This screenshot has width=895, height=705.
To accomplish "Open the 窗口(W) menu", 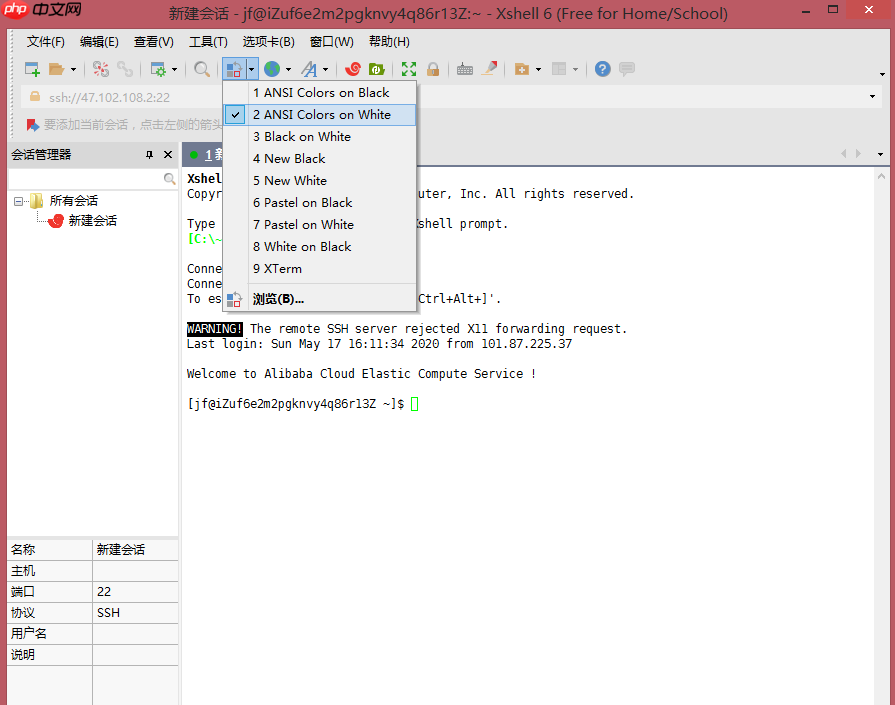I will click(332, 42).
